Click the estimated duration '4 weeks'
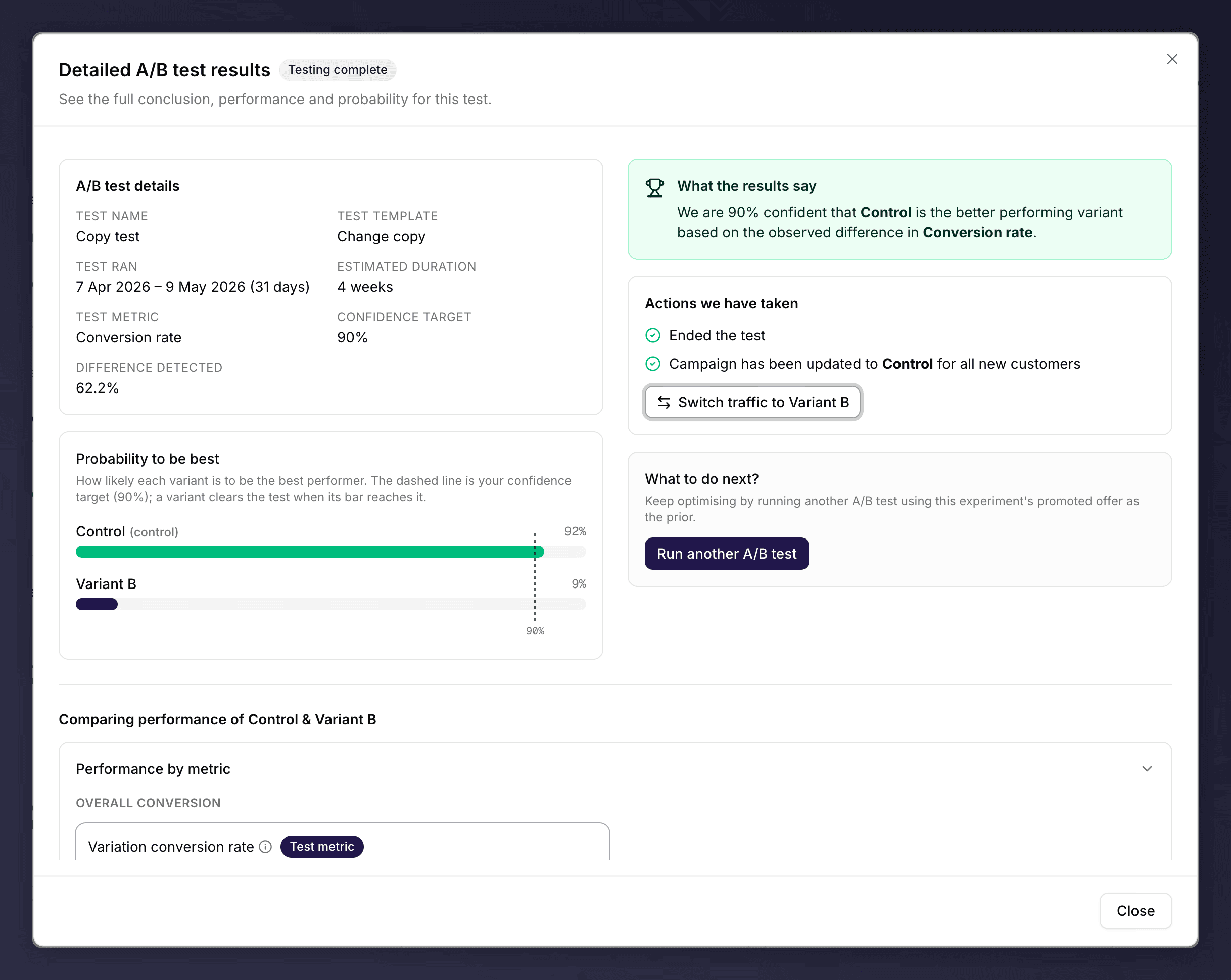Viewport: 1231px width, 980px height. tap(365, 287)
